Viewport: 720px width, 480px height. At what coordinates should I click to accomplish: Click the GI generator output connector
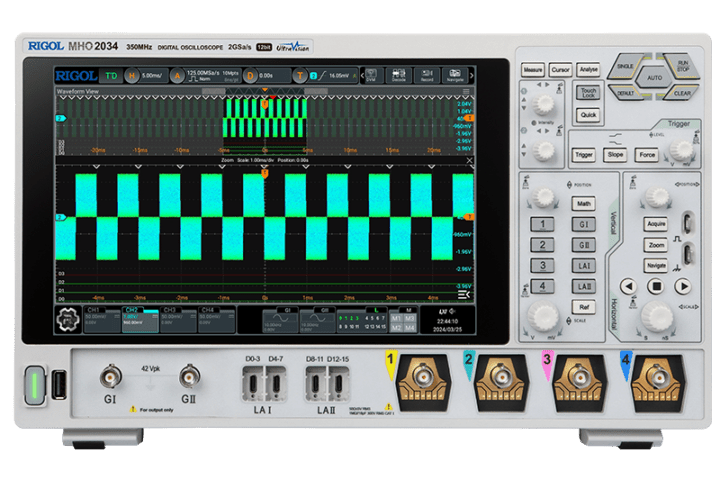click(x=108, y=378)
